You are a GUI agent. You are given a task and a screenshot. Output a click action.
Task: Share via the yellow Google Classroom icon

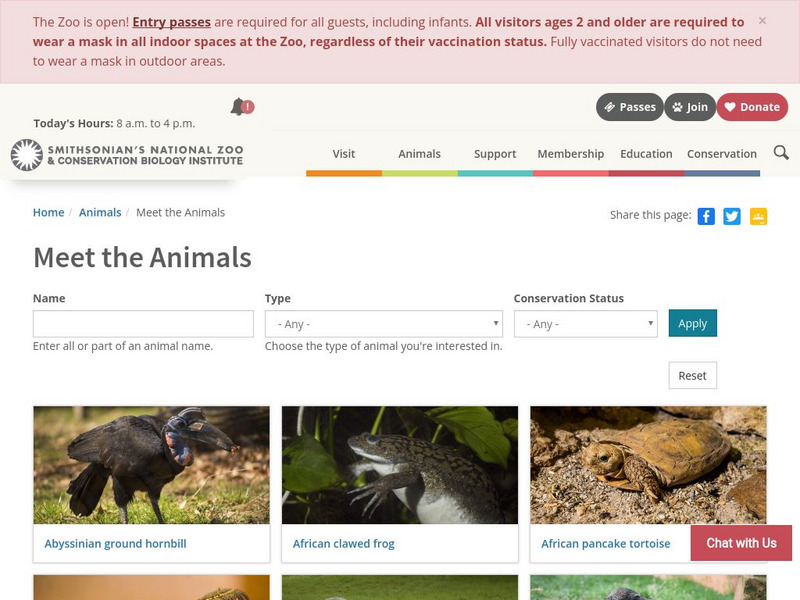coord(758,216)
